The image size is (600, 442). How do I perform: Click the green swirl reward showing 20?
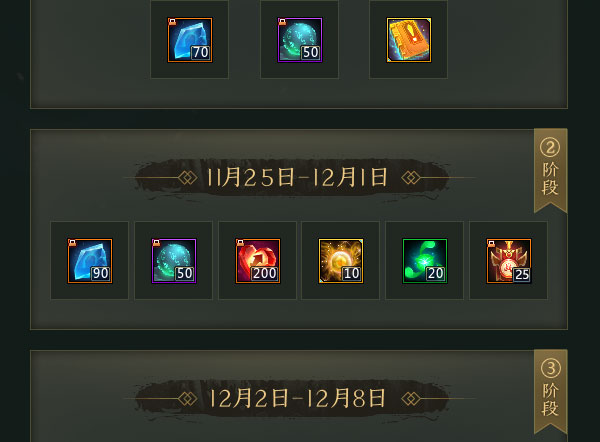(x=425, y=261)
